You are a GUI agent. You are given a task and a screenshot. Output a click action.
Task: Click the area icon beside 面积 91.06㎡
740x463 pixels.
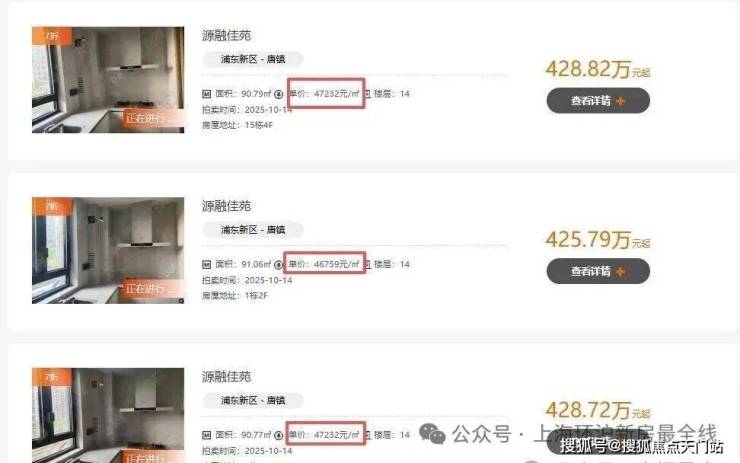[206, 264]
